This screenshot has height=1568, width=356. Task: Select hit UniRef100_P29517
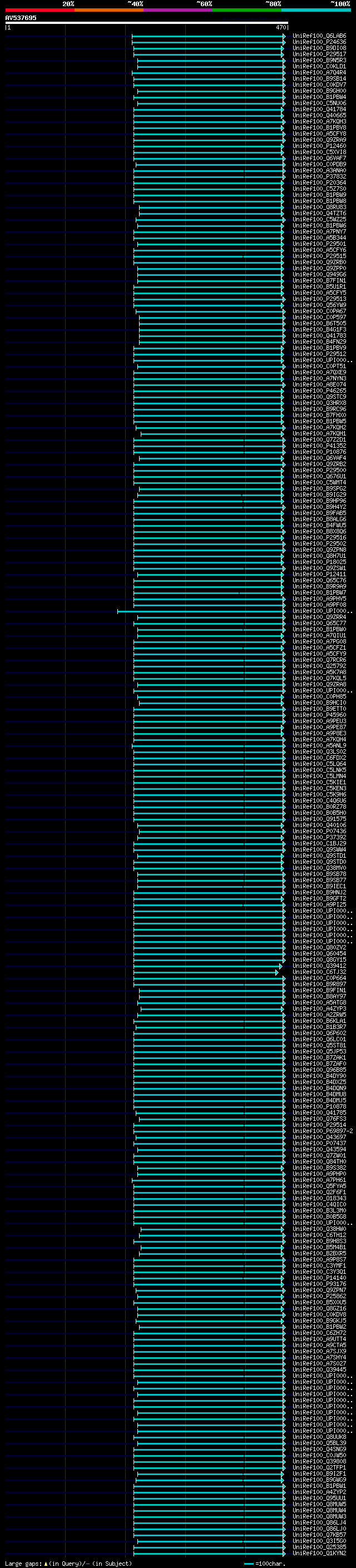point(319,54)
